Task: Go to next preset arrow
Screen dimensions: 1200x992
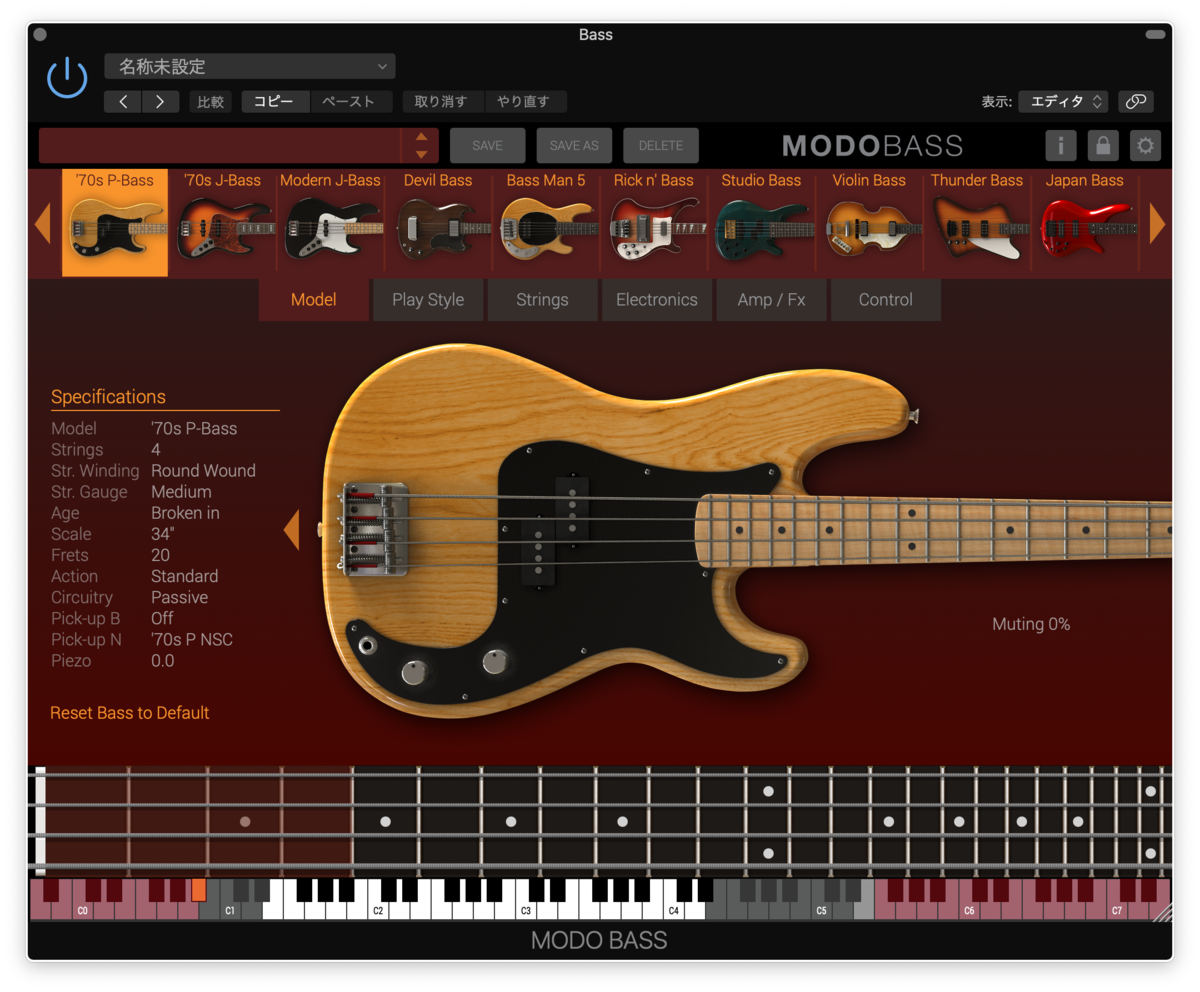Action: point(161,101)
